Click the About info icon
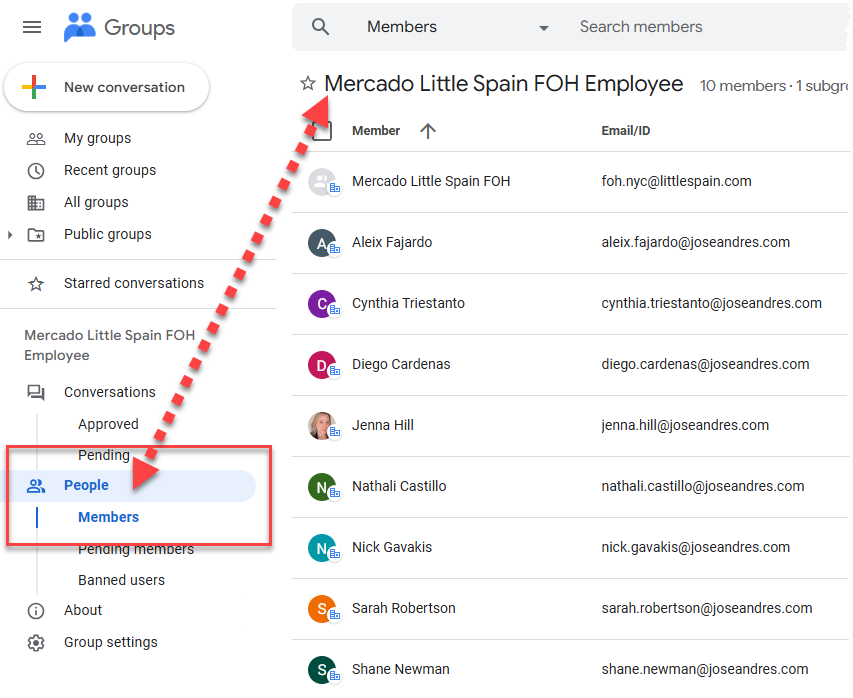853x698 pixels. click(x=36, y=611)
